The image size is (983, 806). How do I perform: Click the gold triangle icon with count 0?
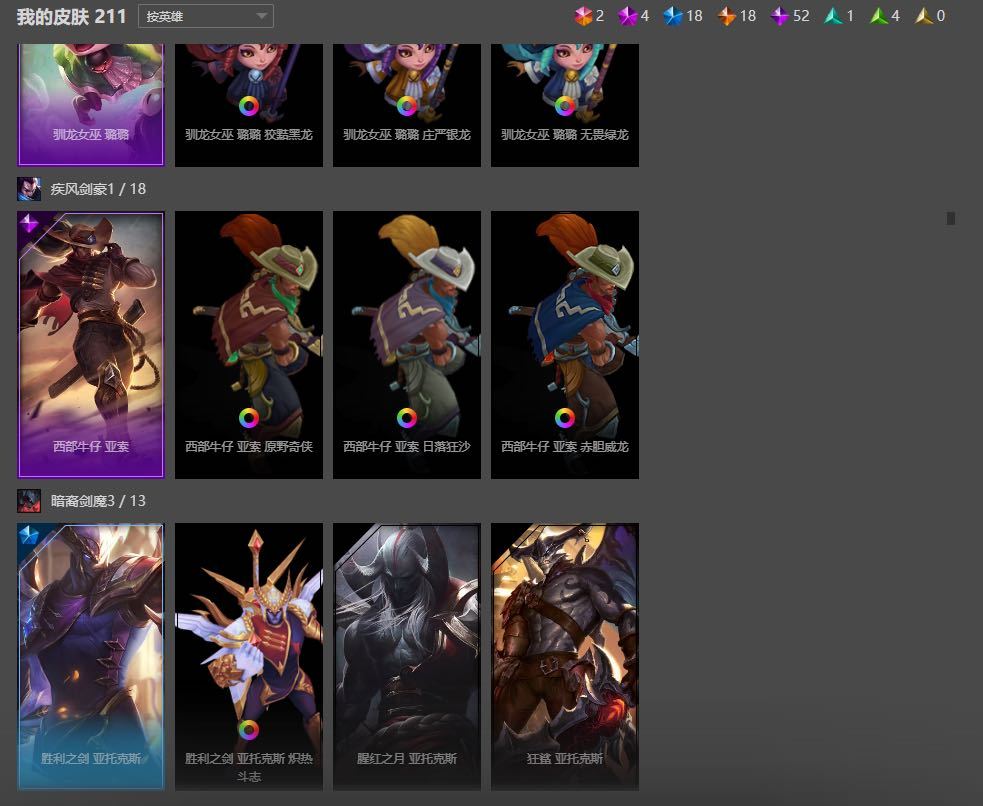coord(924,16)
